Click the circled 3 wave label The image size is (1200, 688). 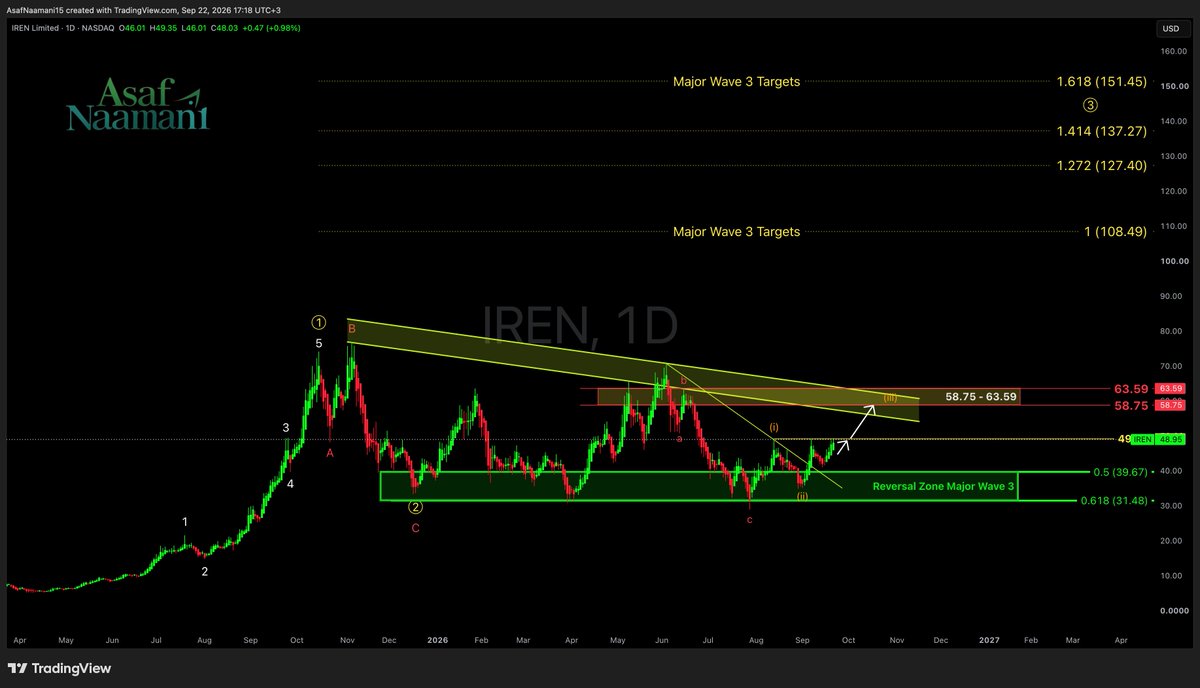(1091, 105)
